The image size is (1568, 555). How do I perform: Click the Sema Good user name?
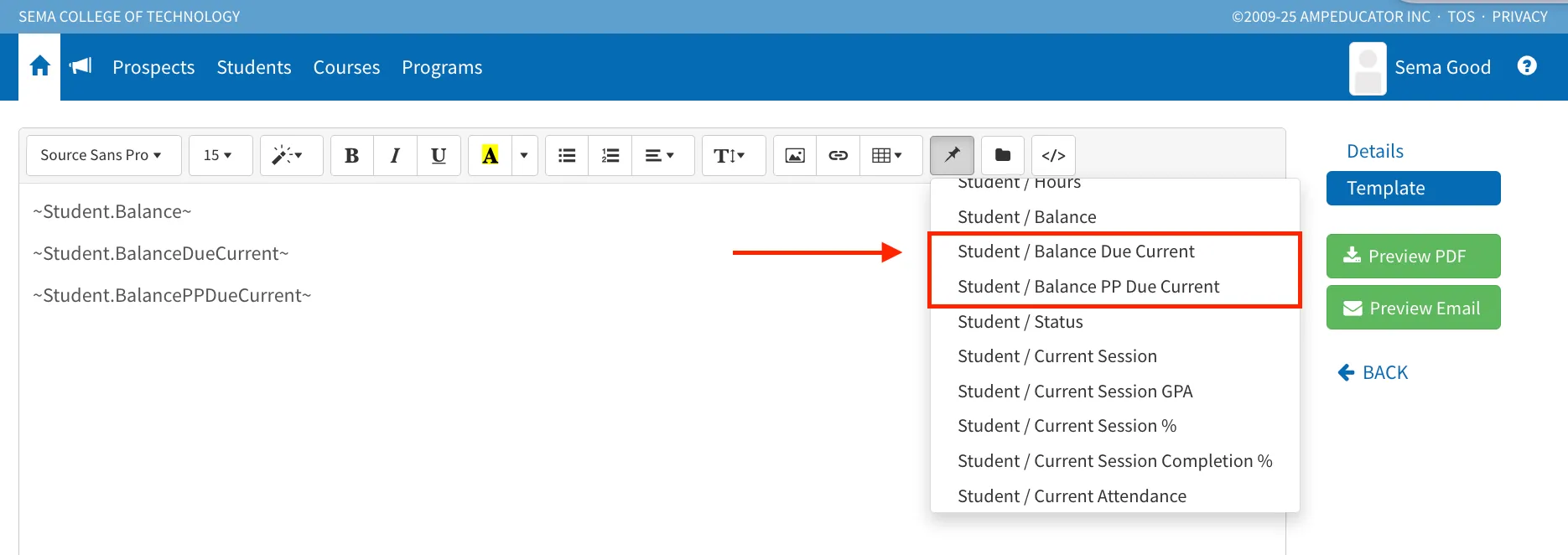point(1442,67)
